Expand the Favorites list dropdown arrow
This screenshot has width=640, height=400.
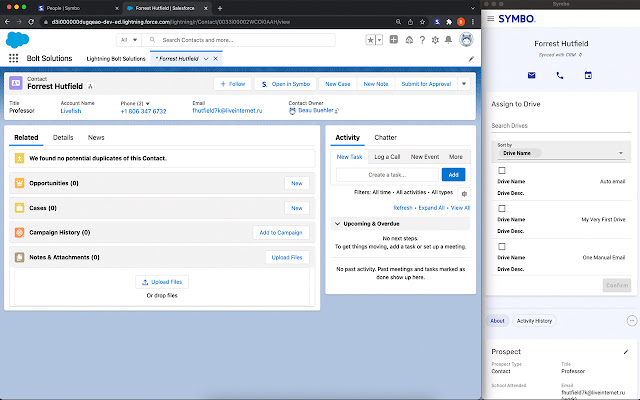point(379,40)
